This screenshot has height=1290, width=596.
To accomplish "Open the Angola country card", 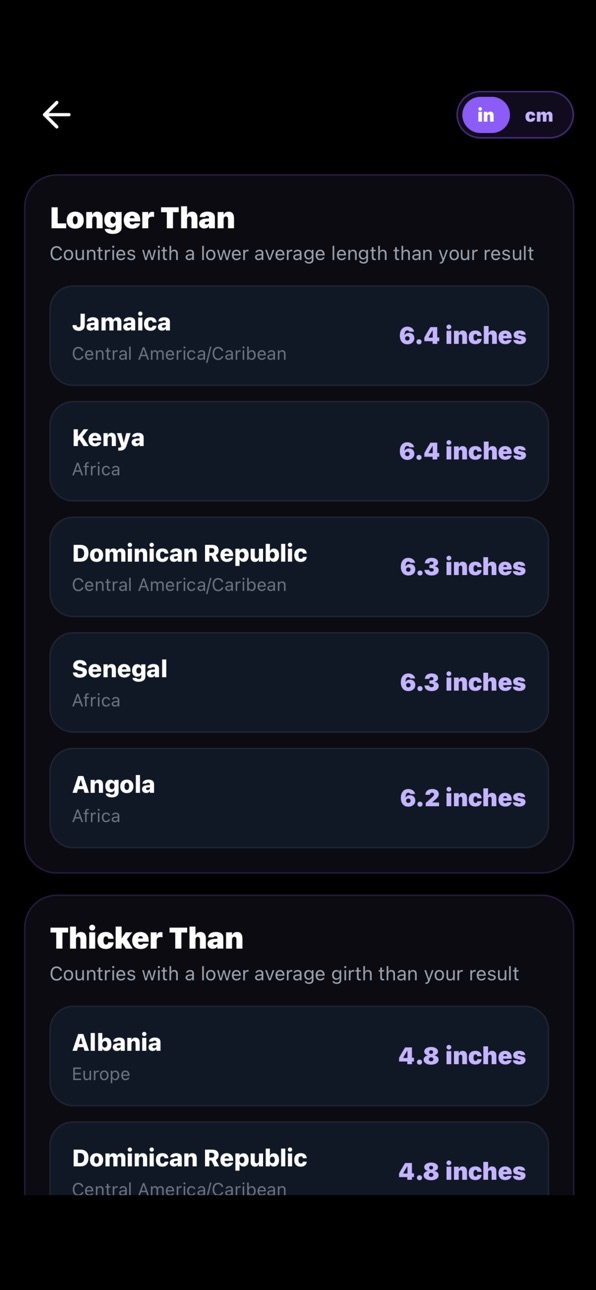I will pyautogui.click(x=299, y=798).
